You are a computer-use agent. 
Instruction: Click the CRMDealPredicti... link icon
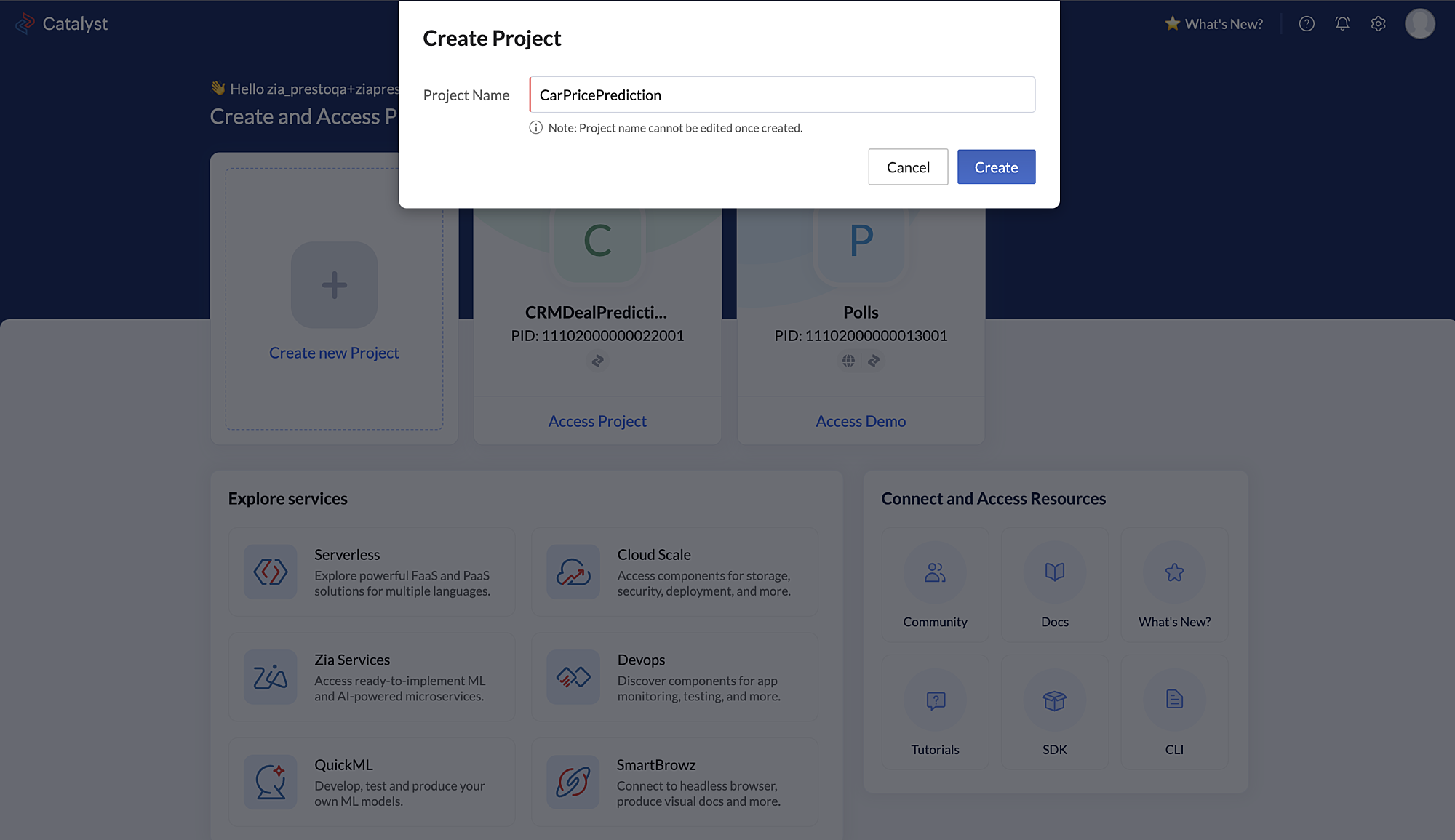597,361
